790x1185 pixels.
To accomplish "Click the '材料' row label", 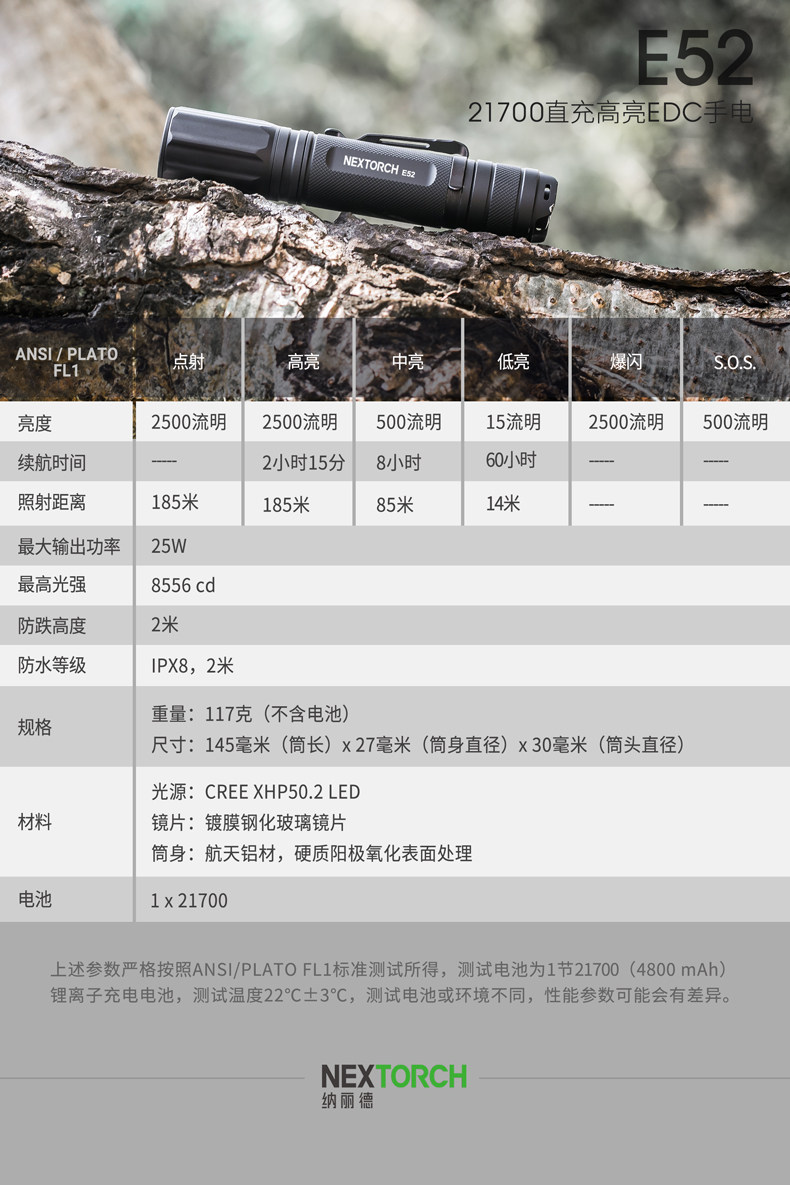I will point(35,821).
